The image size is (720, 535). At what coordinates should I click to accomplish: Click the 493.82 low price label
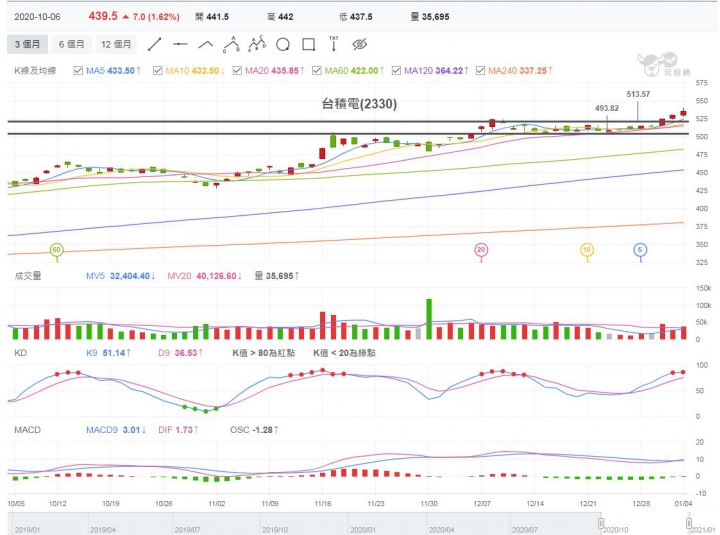pyautogui.click(x=607, y=108)
